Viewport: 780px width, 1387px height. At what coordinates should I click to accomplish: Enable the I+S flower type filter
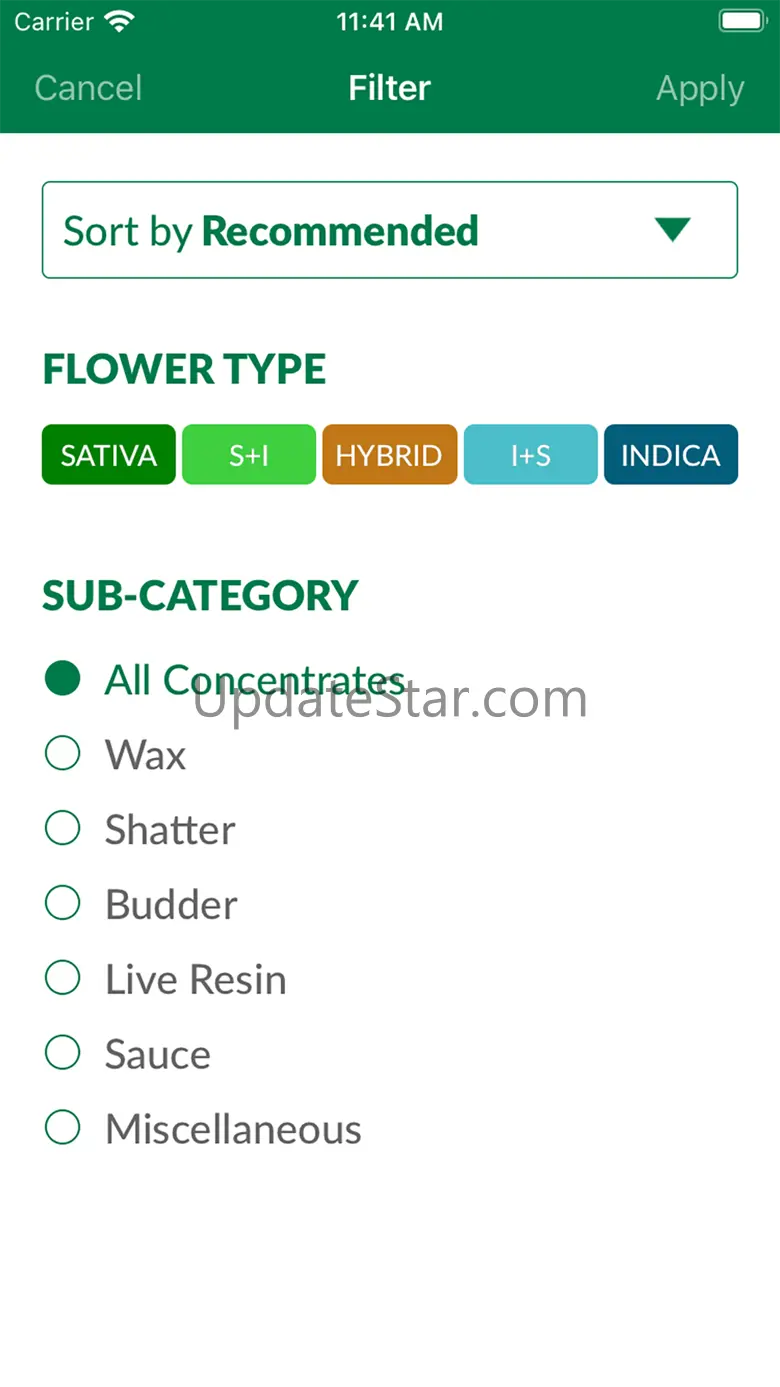(530, 455)
